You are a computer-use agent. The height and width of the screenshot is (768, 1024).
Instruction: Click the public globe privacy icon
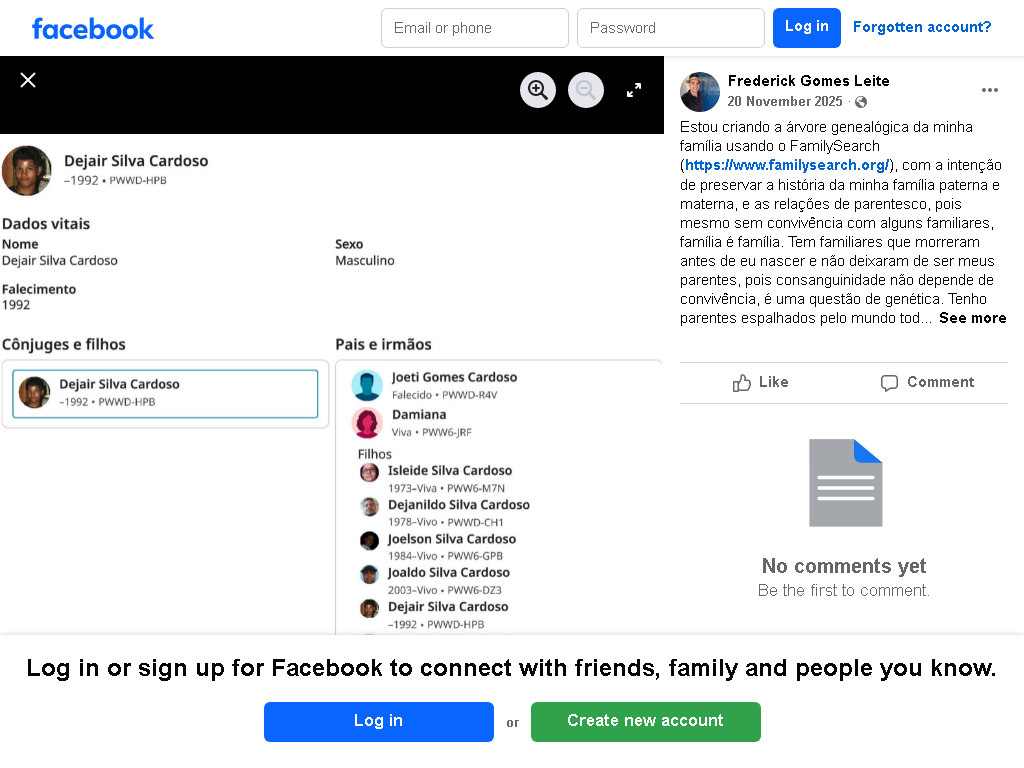click(x=861, y=102)
